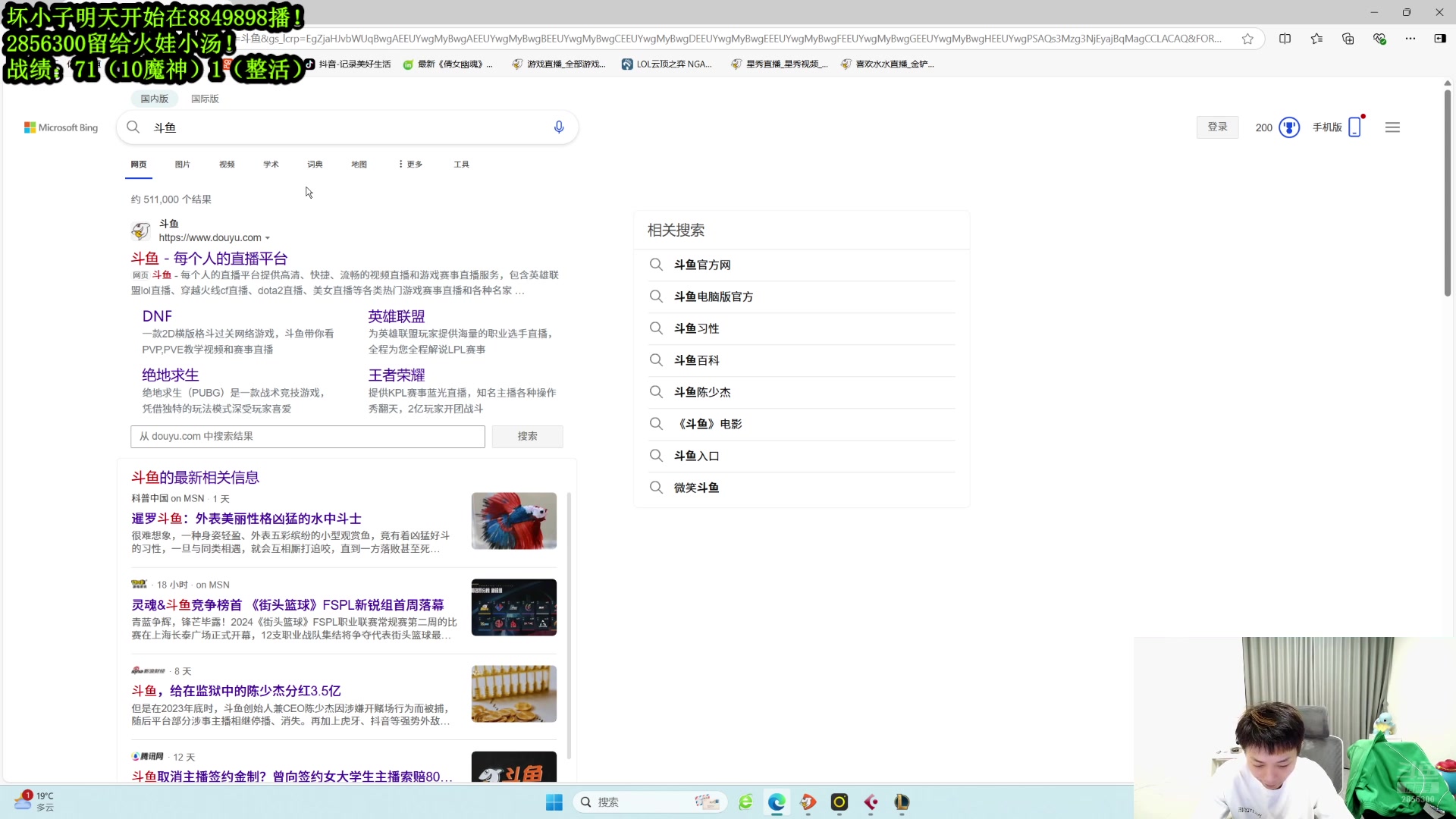Screen dimensions: 1456x819
Task: Open the DNF sitelink
Action: 157,316
